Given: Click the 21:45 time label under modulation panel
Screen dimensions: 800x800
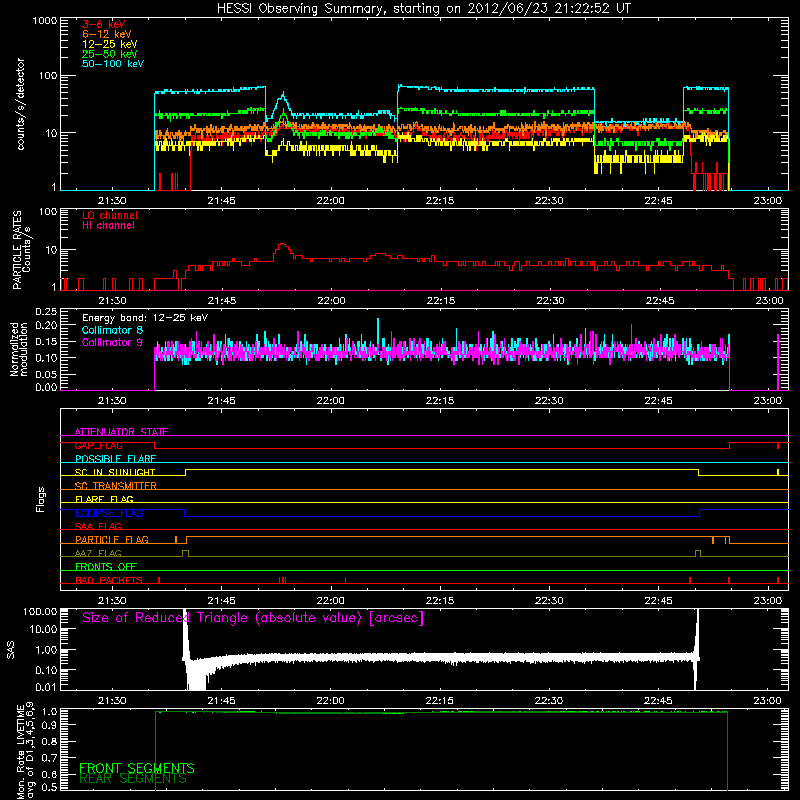Looking at the screenshot, I should [x=221, y=401].
